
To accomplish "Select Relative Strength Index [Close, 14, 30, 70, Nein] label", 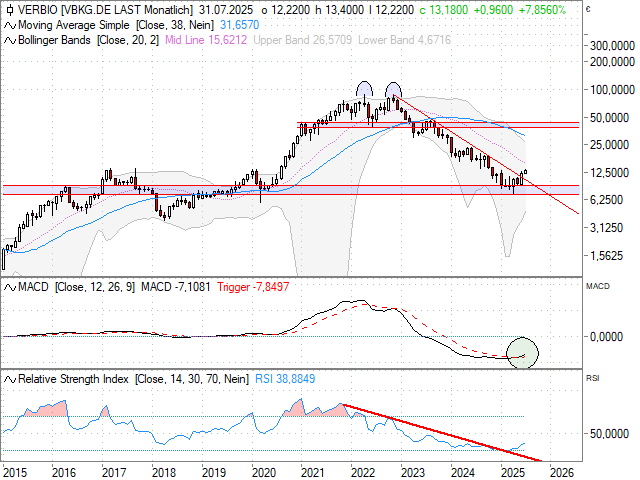I will [x=133, y=379].
